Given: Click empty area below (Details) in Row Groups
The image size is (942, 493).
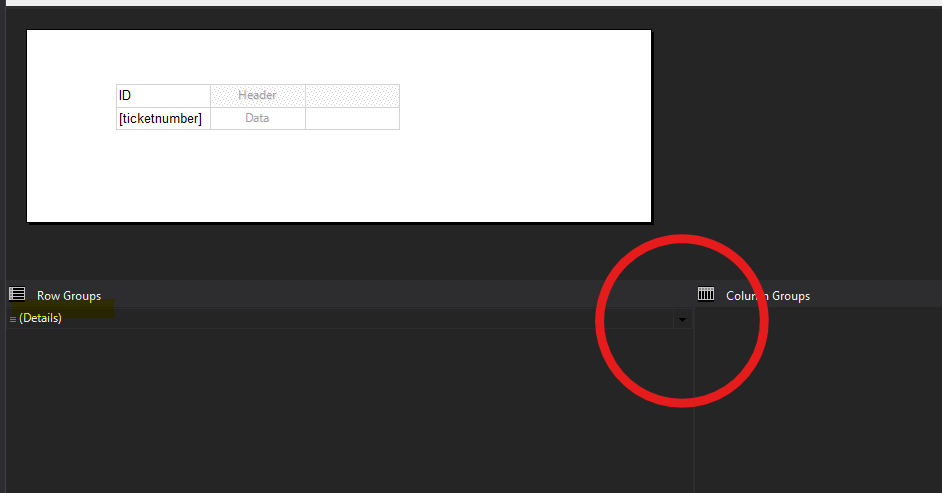Looking at the screenshot, I should tap(300, 410).
